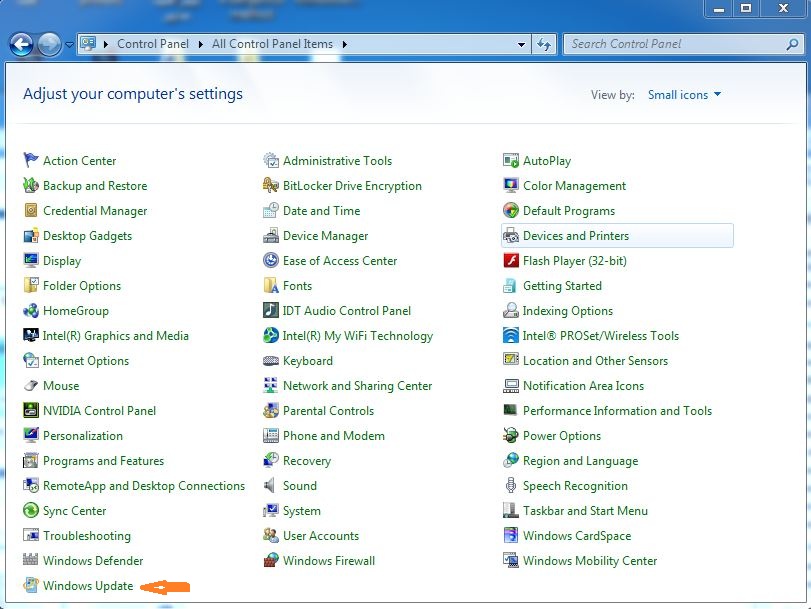This screenshot has width=811, height=609.
Task: Open Programs and Features link
Action: coord(103,461)
